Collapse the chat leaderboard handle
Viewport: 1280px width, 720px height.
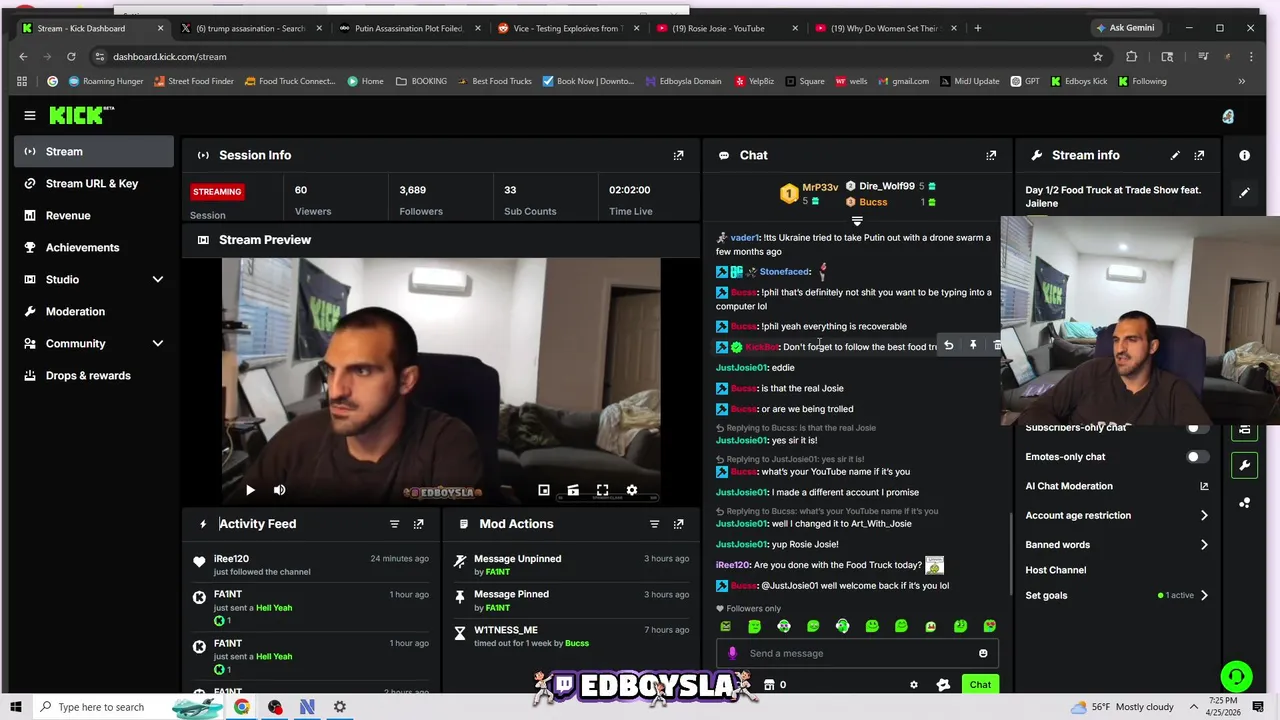coord(857,221)
